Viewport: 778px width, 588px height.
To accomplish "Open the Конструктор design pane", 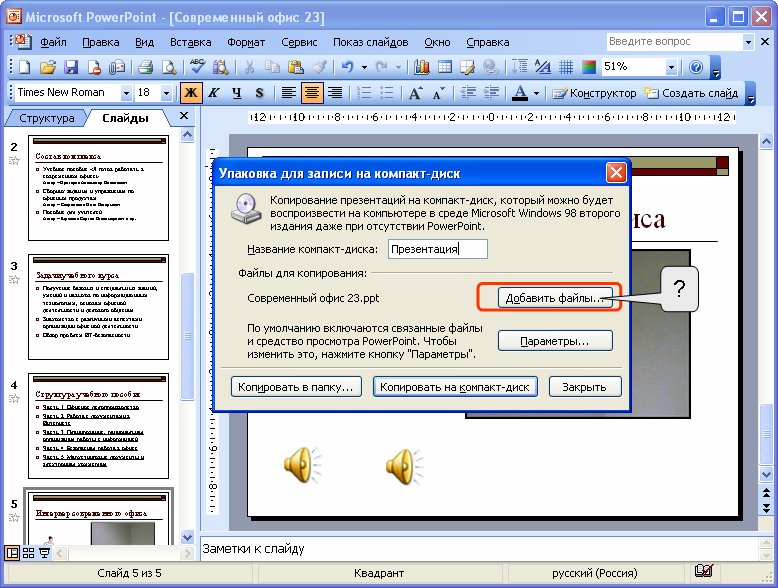I will coord(594,93).
